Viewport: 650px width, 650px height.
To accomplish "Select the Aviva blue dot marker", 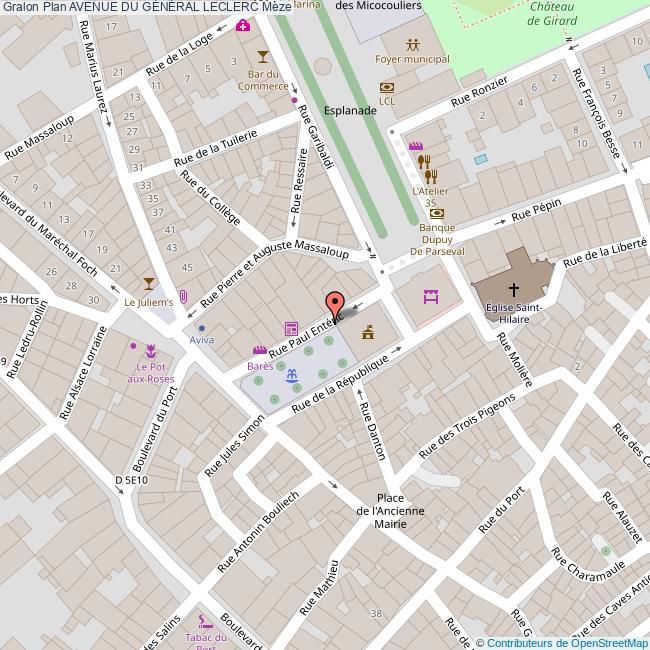I will (x=202, y=327).
